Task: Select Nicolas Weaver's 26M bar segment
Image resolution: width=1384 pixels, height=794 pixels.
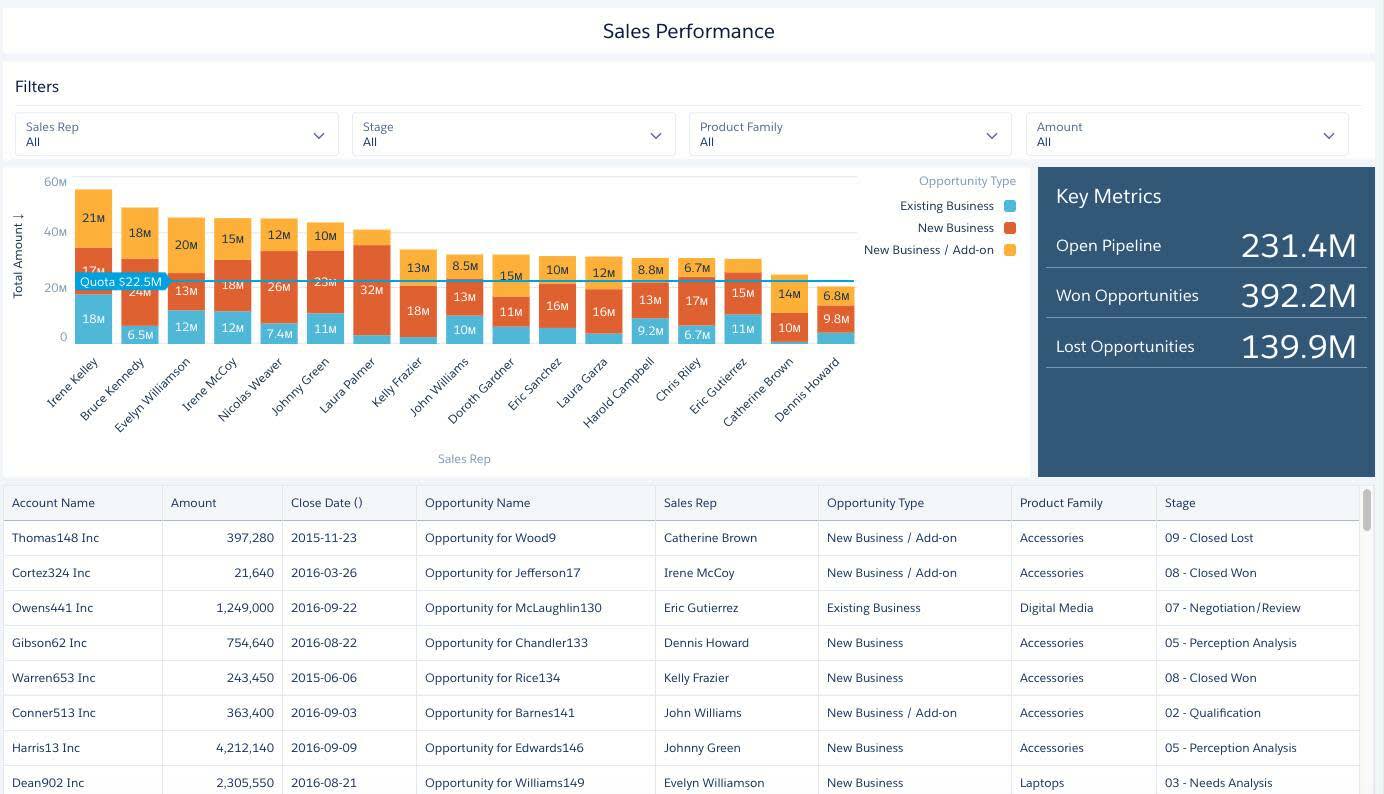Action: click(279, 287)
